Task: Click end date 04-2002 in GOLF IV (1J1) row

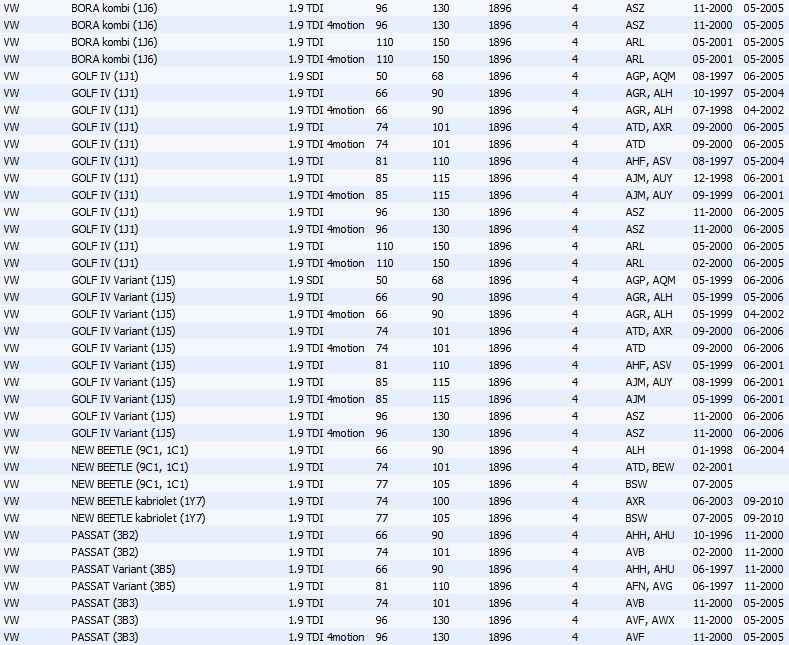Action: tap(763, 110)
